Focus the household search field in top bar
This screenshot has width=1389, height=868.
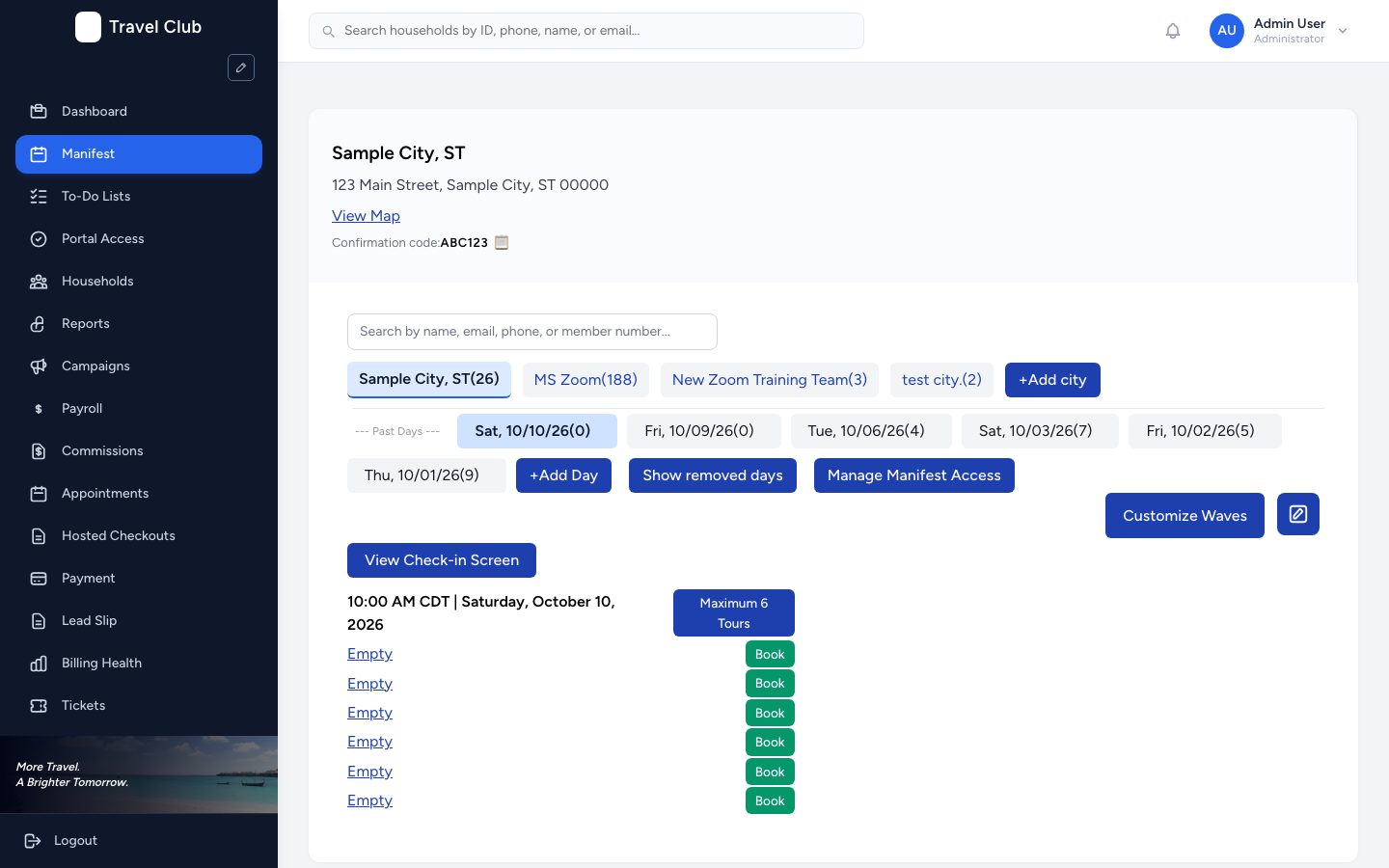click(x=586, y=31)
